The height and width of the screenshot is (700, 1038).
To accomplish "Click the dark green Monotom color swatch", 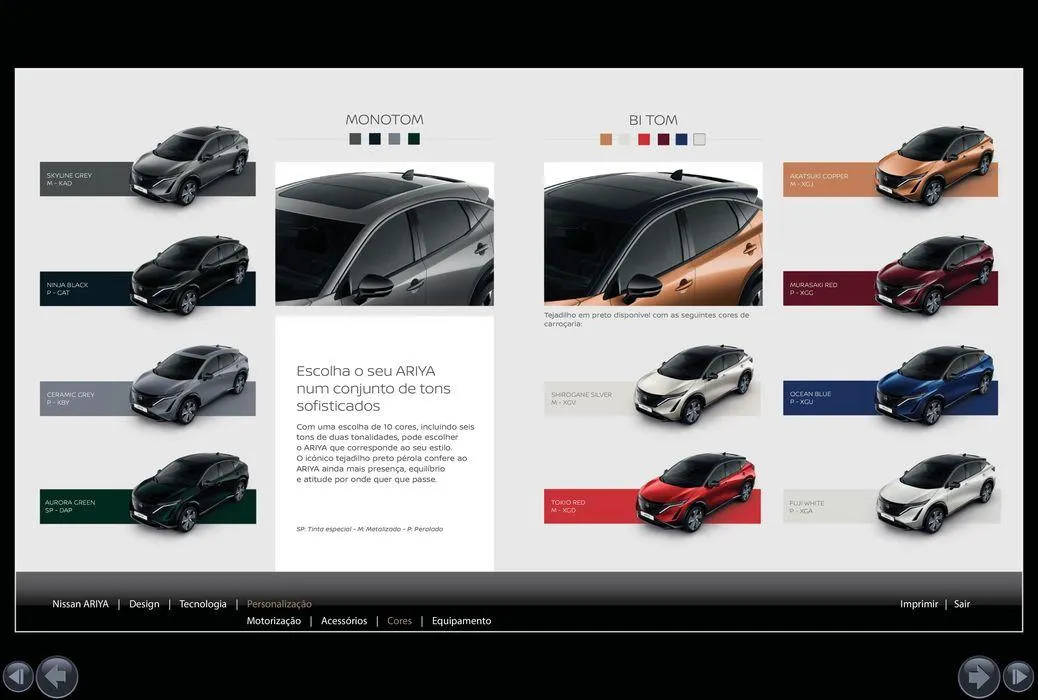I will pyautogui.click(x=414, y=139).
